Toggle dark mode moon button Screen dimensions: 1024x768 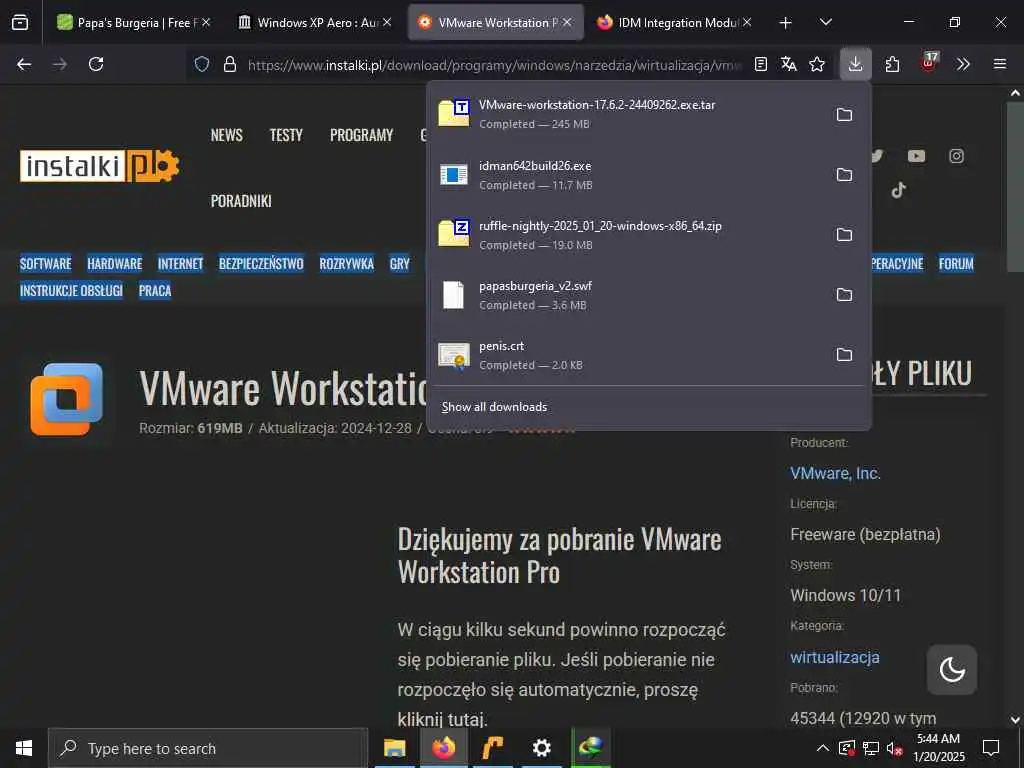[952, 669]
